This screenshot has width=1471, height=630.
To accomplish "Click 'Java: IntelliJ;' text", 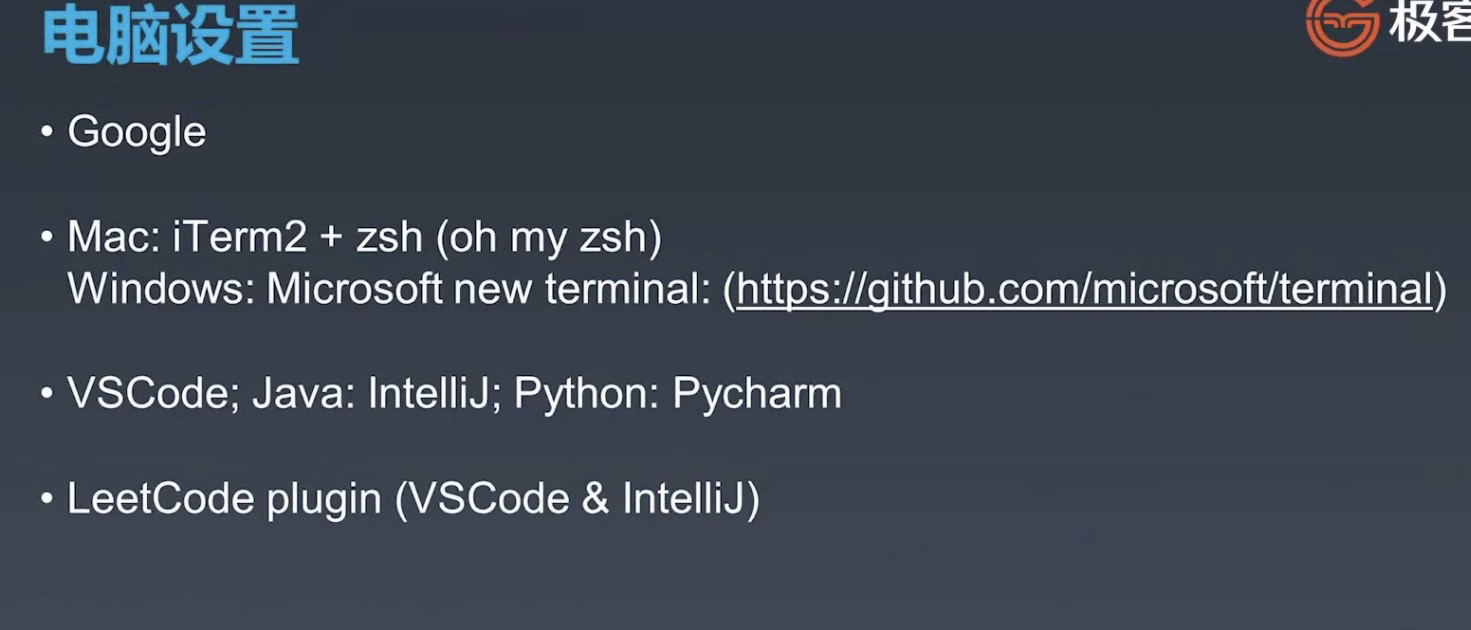I will 377,394.
